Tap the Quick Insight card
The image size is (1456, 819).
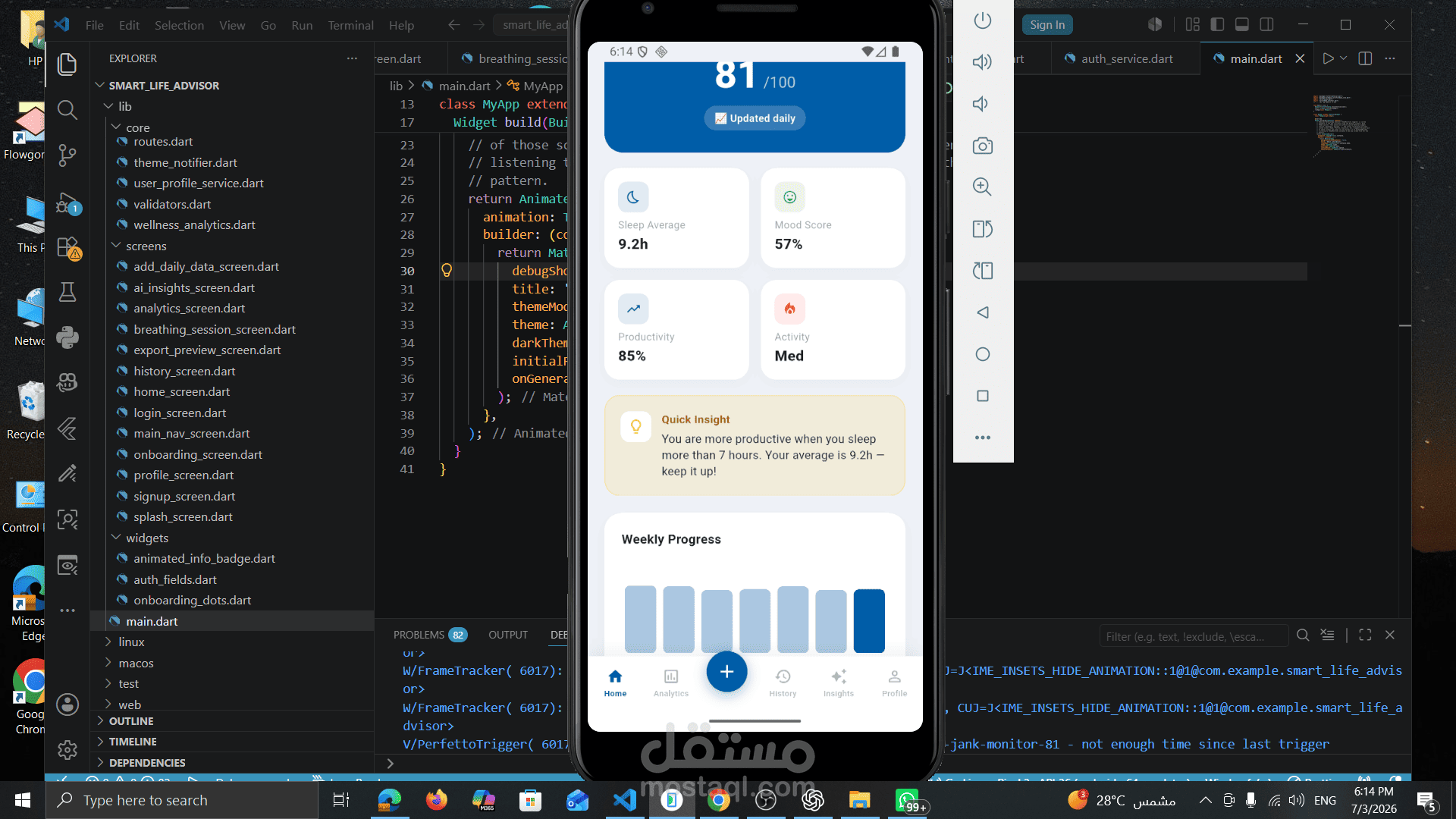coord(755,445)
